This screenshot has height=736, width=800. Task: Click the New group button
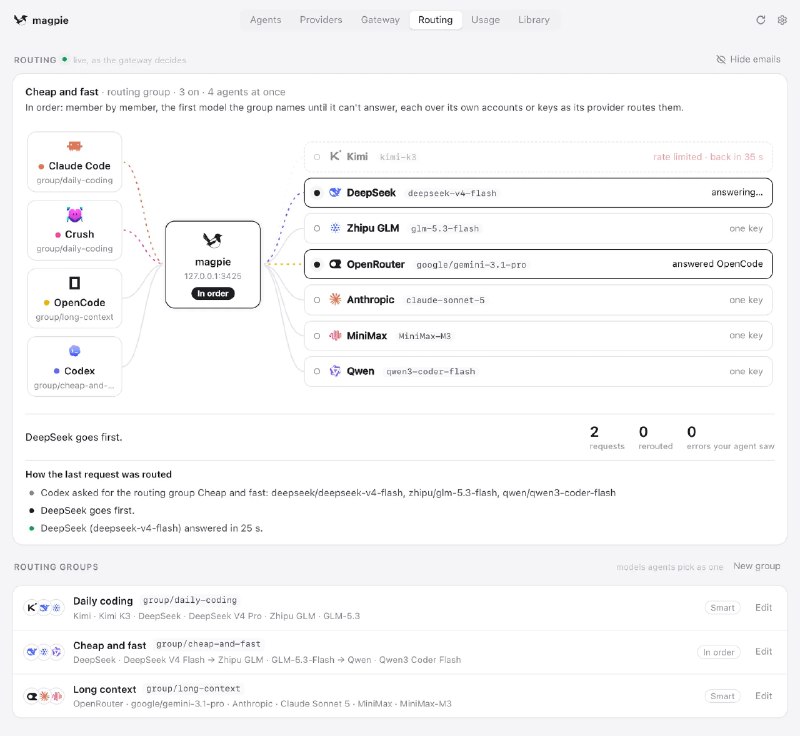(757, 566)
